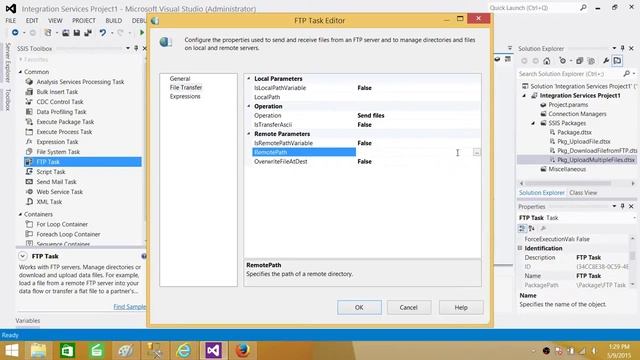The width and height of the screenshot is (640, 360).
Task: Select XML Task in toolbox
Action: [49, 202]
